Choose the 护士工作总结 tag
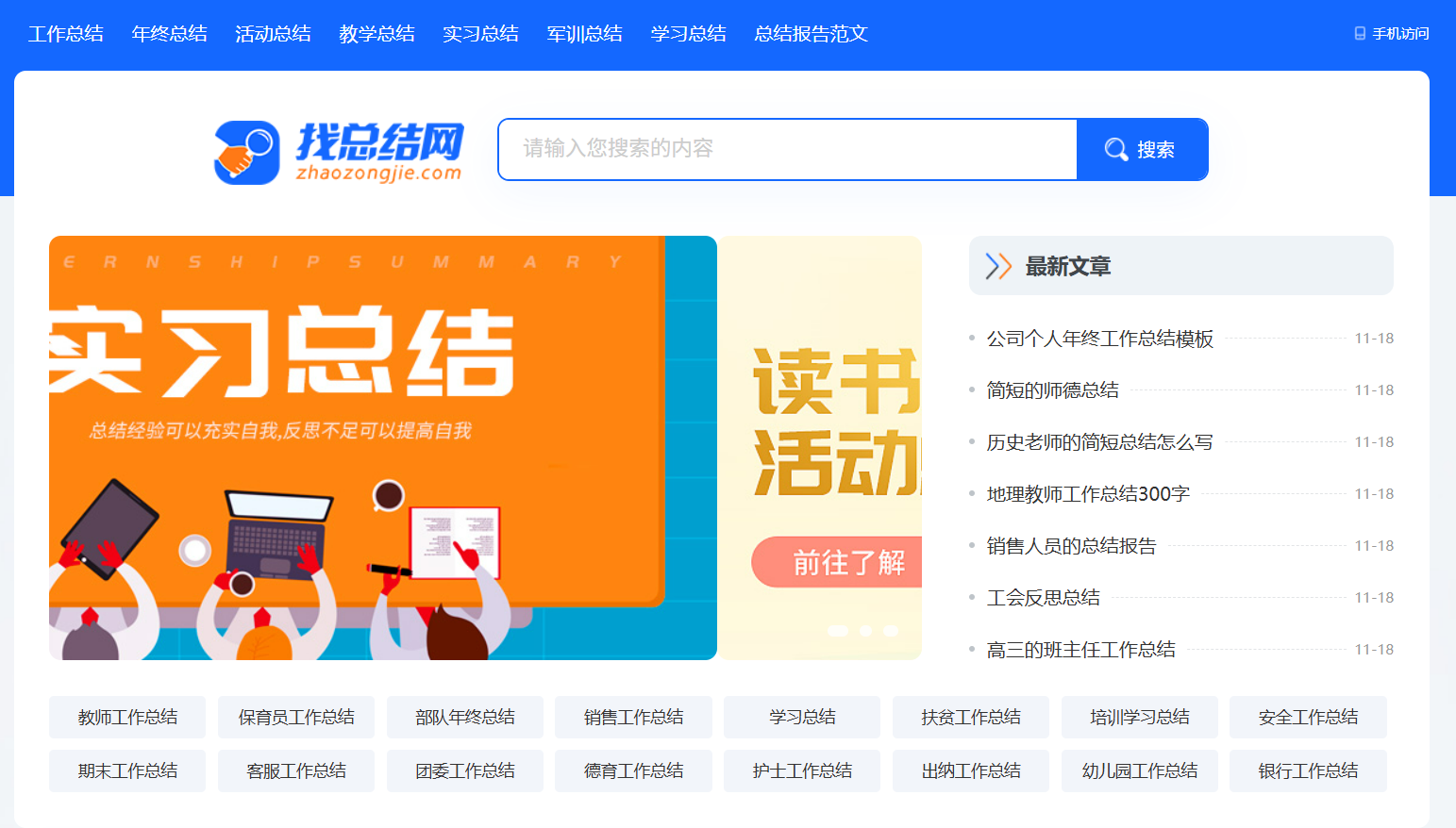 click(802, 771)
